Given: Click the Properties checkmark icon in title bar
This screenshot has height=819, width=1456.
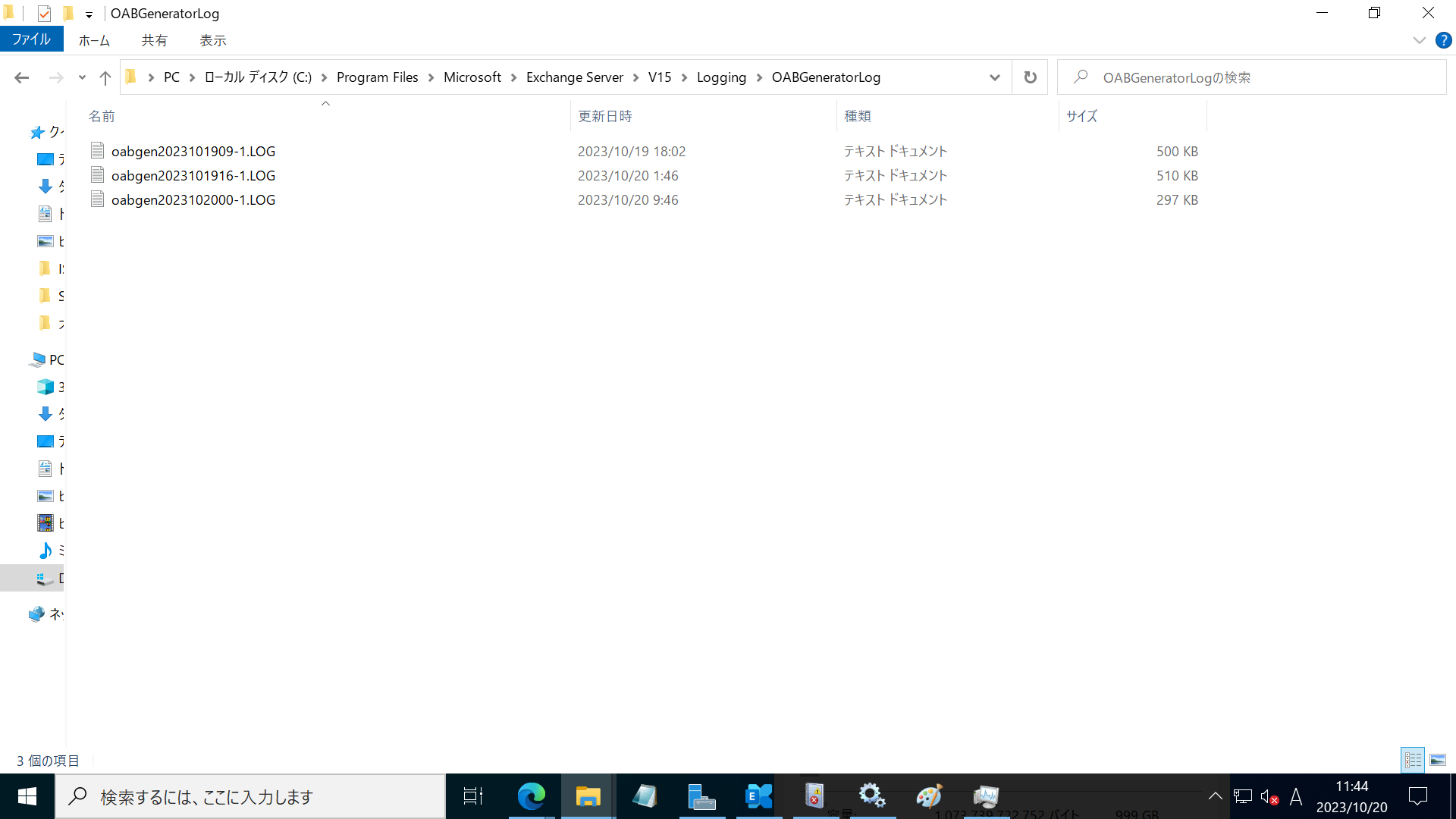Looking at the screenshot, I should (x=44, y=13).
